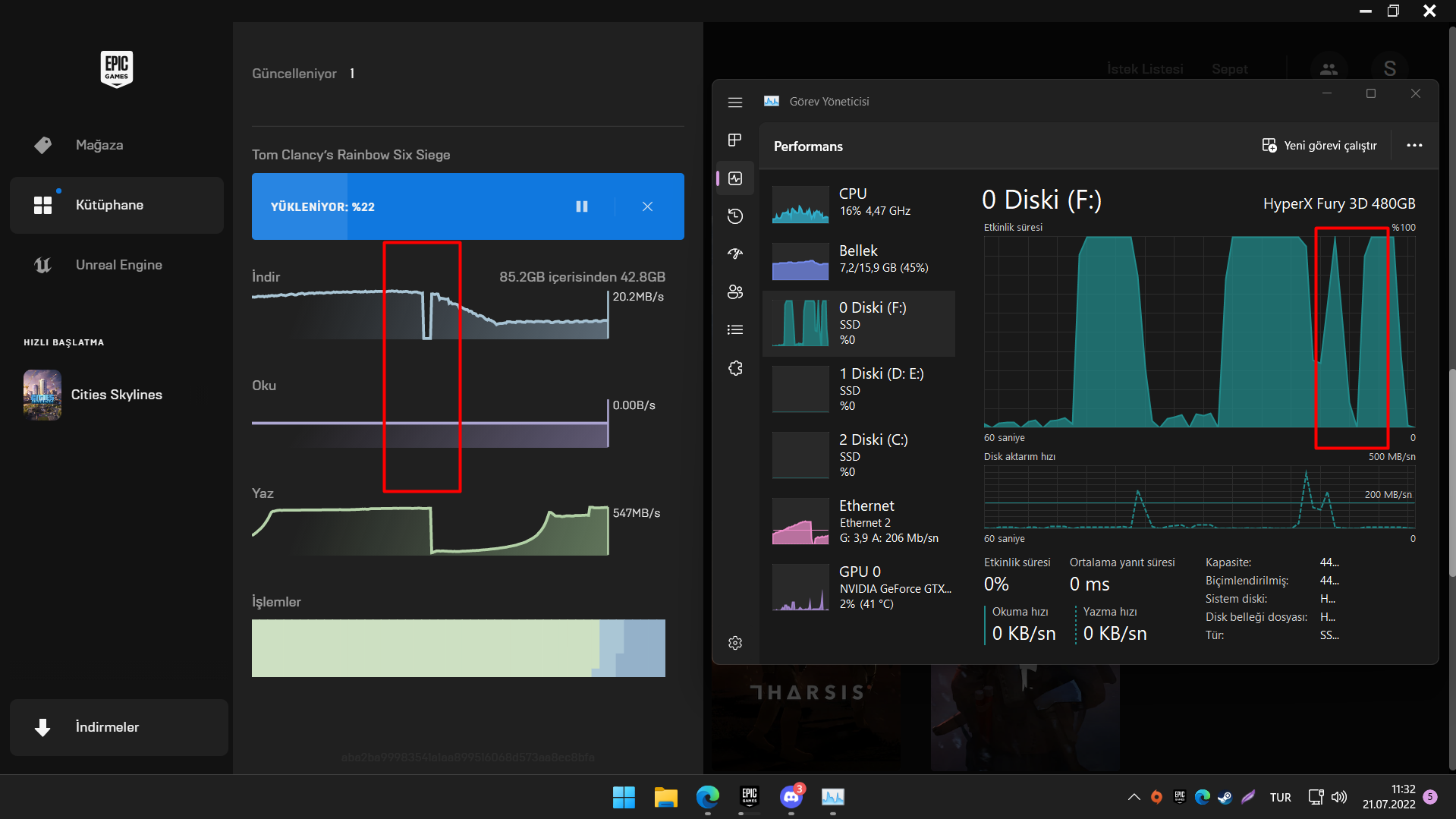1456x819 pixels.
Task: Click HyperX Fury 3D 480GB label
Action: point(1339,203)
